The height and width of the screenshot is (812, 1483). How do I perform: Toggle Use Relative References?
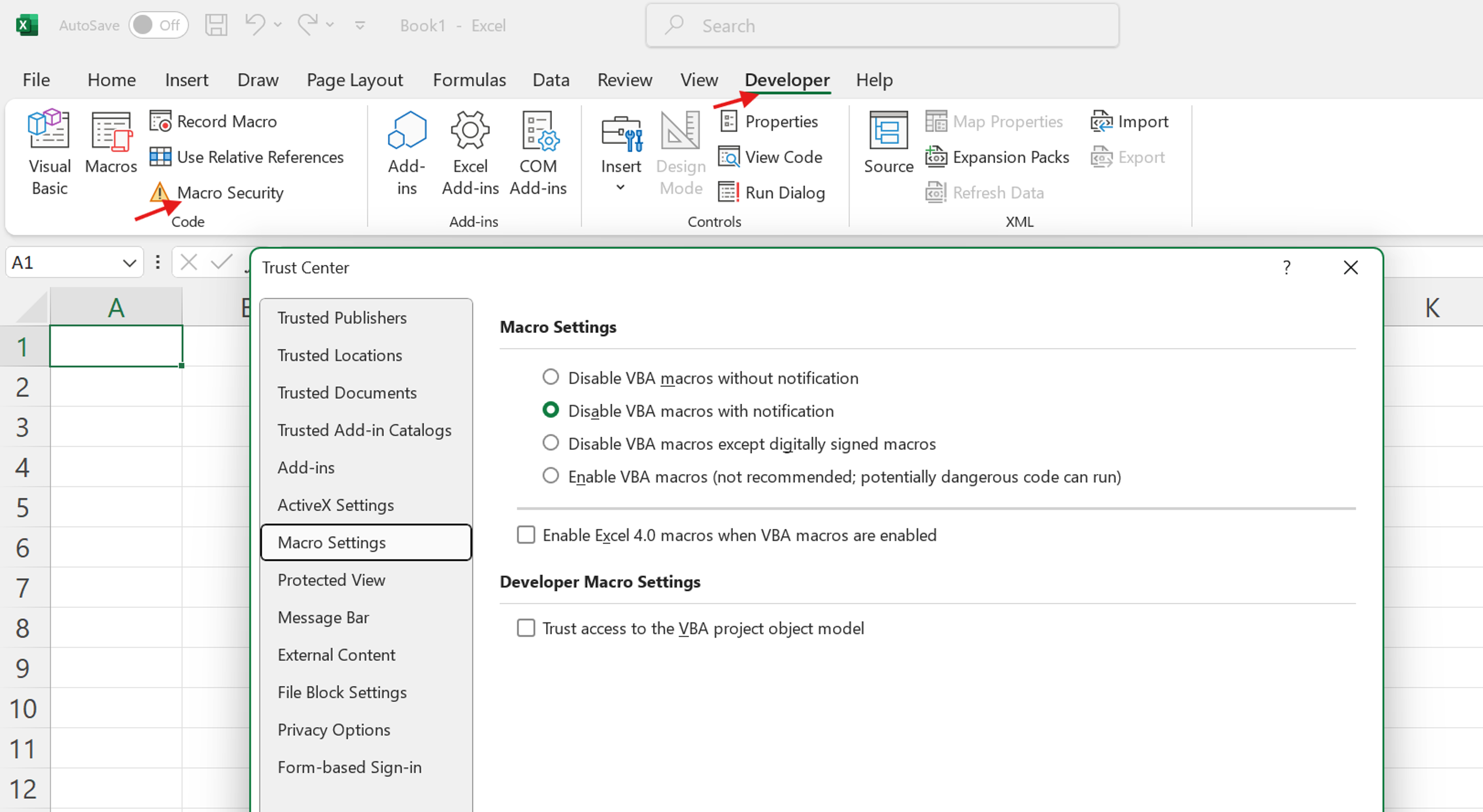pyautogui.click(x=247, y=157)
